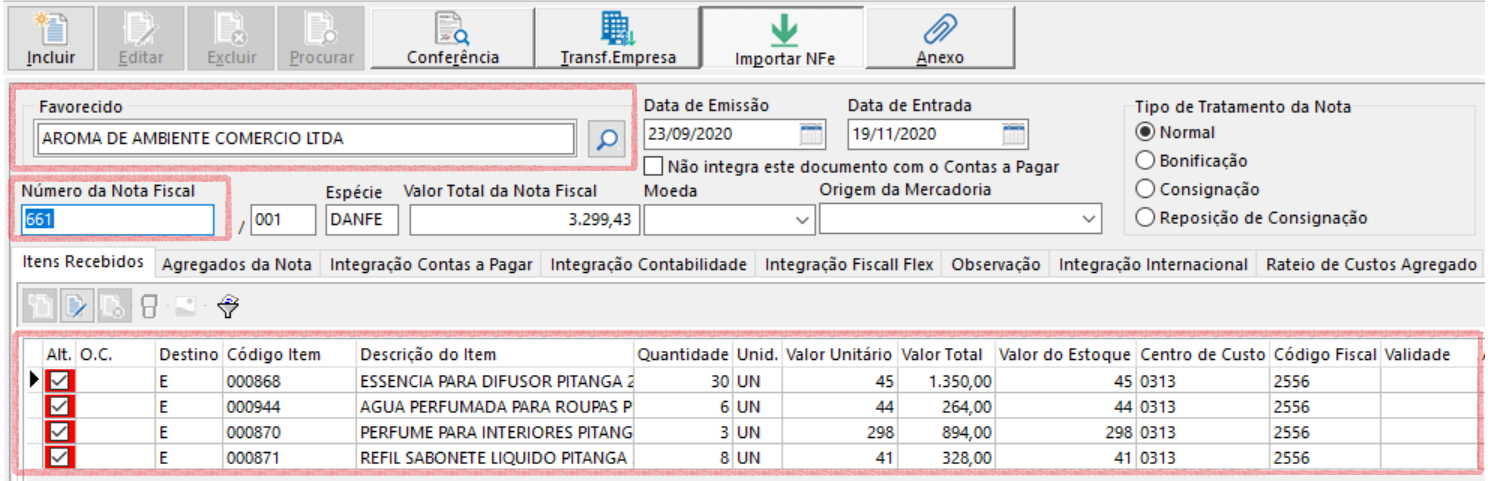Click Valor Unitário column header

pos(839,354)
